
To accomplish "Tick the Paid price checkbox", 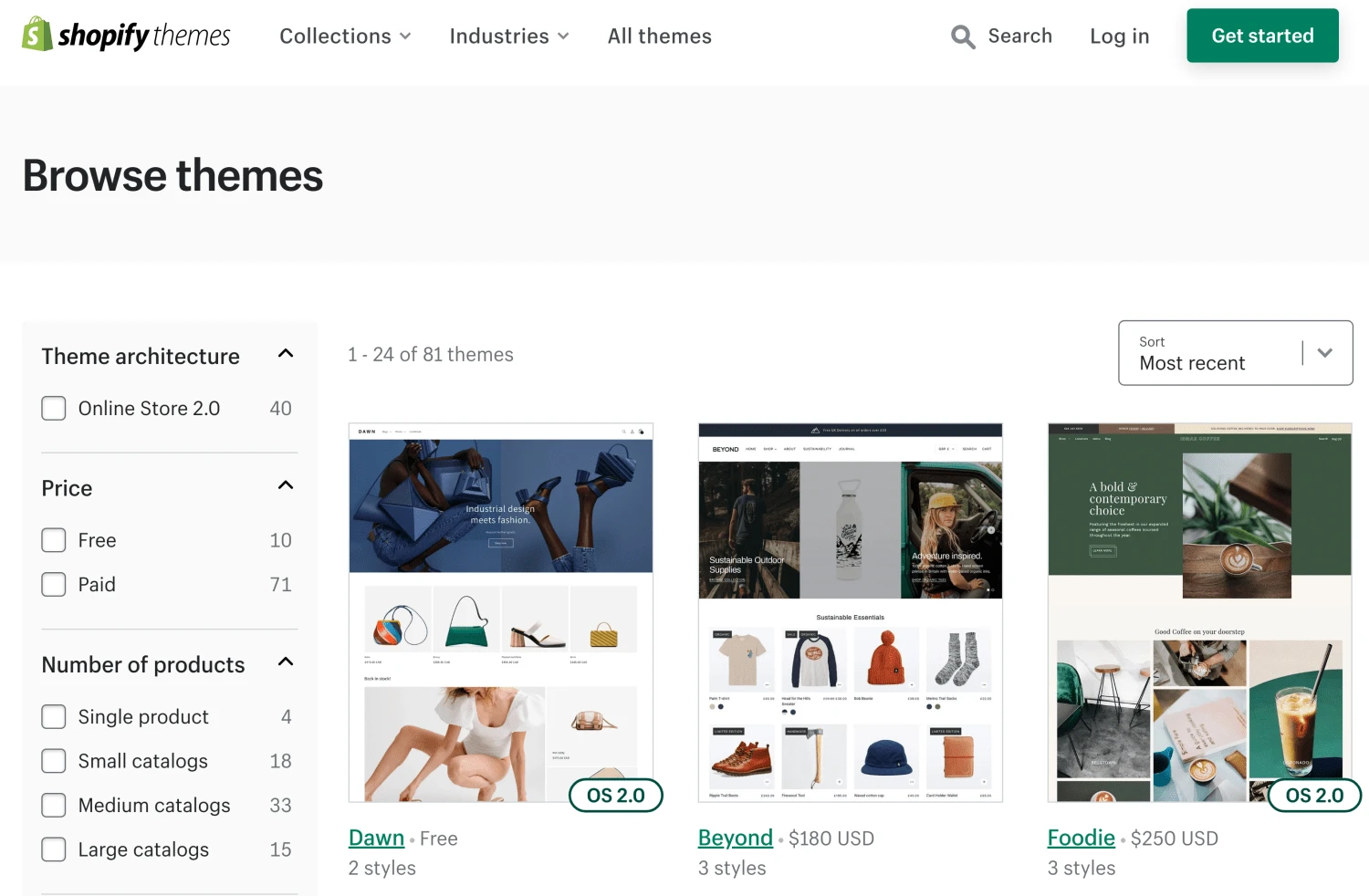I will tap(54, 585).
